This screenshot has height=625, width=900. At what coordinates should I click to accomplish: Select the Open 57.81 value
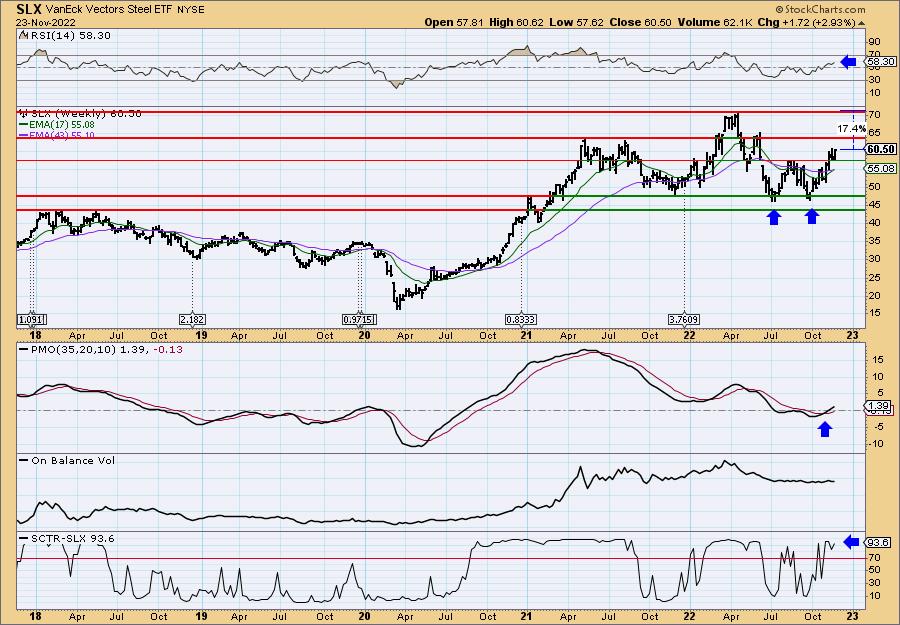click(x=455, y=22)
